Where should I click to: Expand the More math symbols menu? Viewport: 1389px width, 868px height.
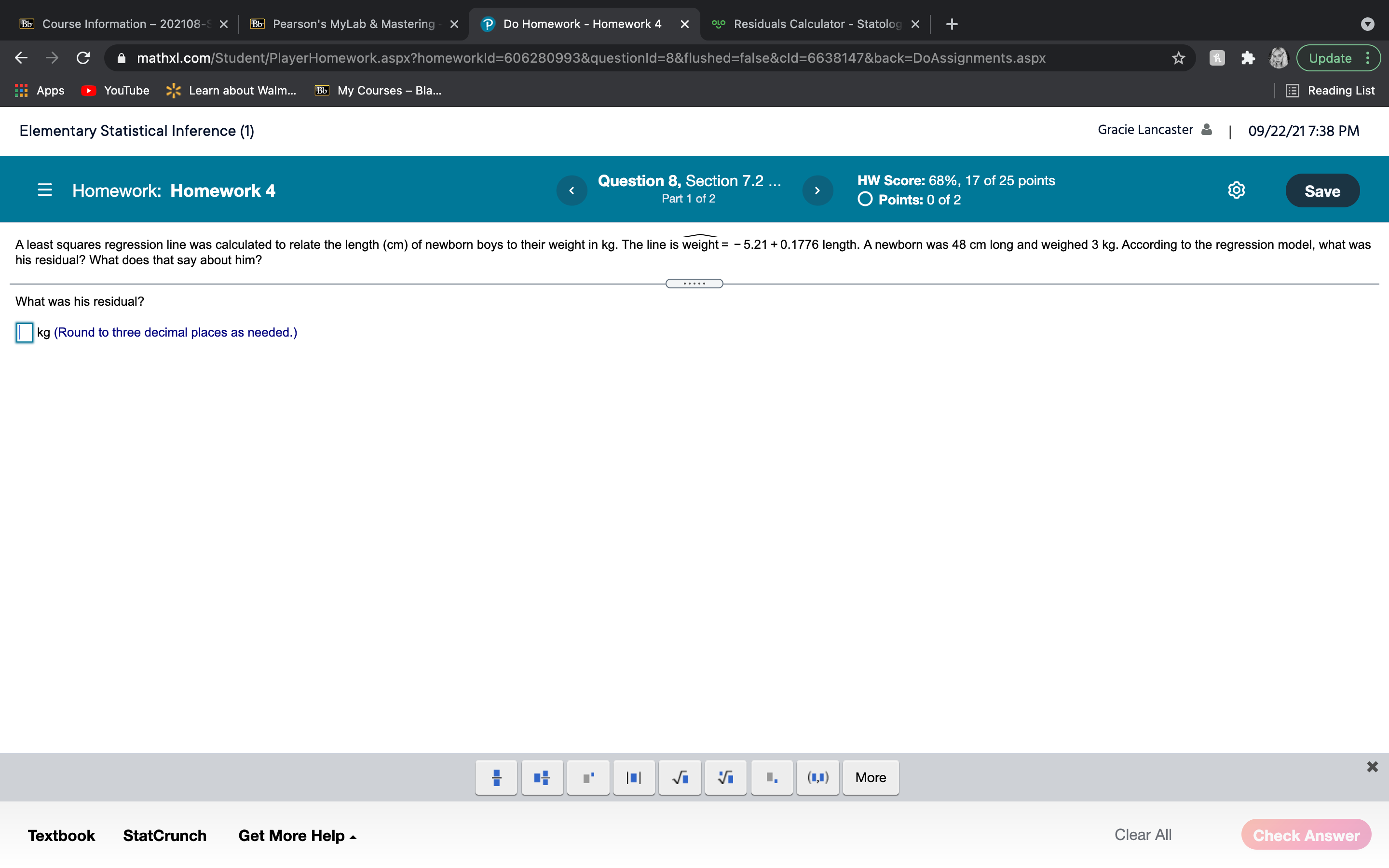point(870,777)
